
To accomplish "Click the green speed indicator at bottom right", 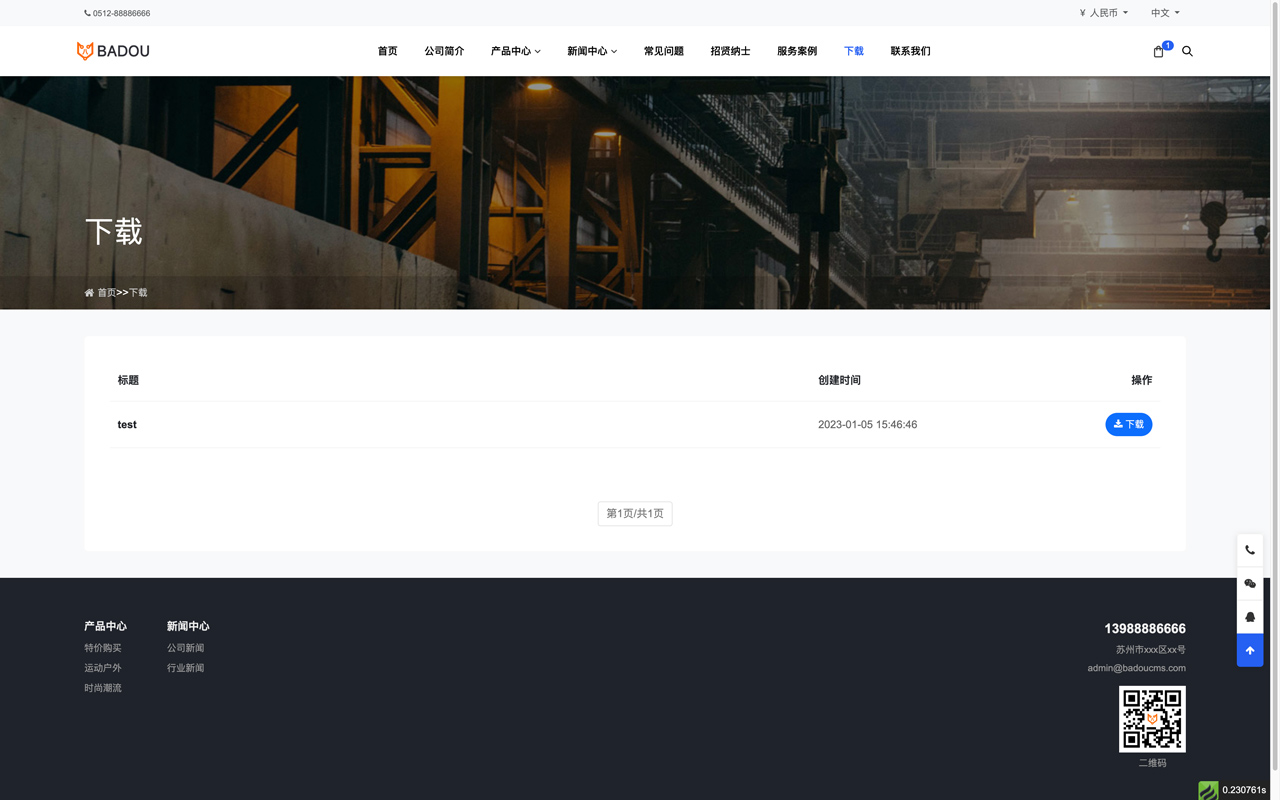I will (1207, 790).
